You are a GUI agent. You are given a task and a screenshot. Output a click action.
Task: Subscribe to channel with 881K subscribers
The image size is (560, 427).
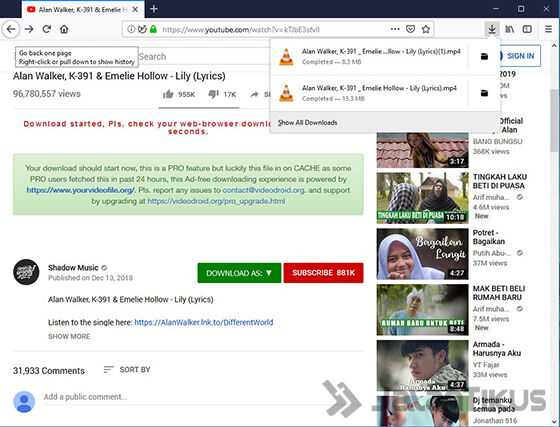pos(324,273)
